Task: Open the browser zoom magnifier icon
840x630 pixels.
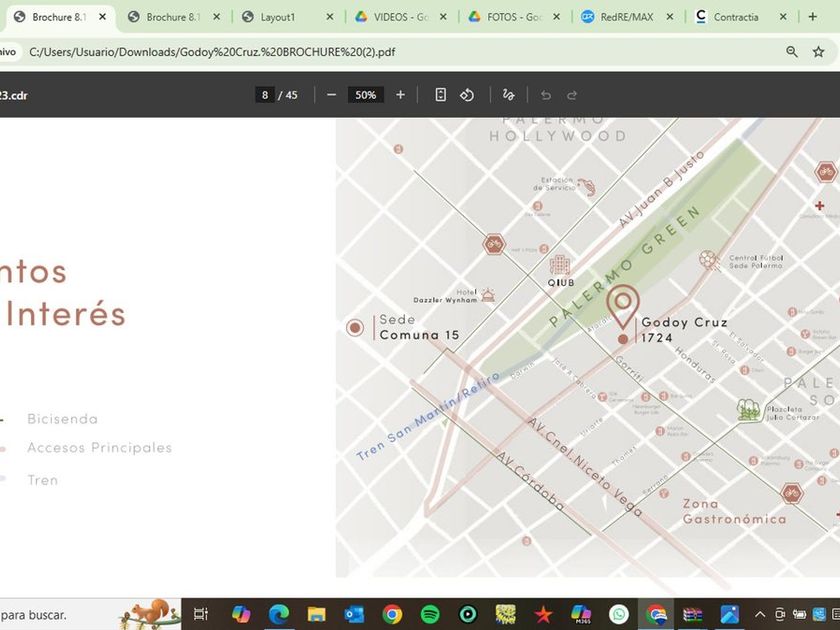Action: click(x=792, y=51)
